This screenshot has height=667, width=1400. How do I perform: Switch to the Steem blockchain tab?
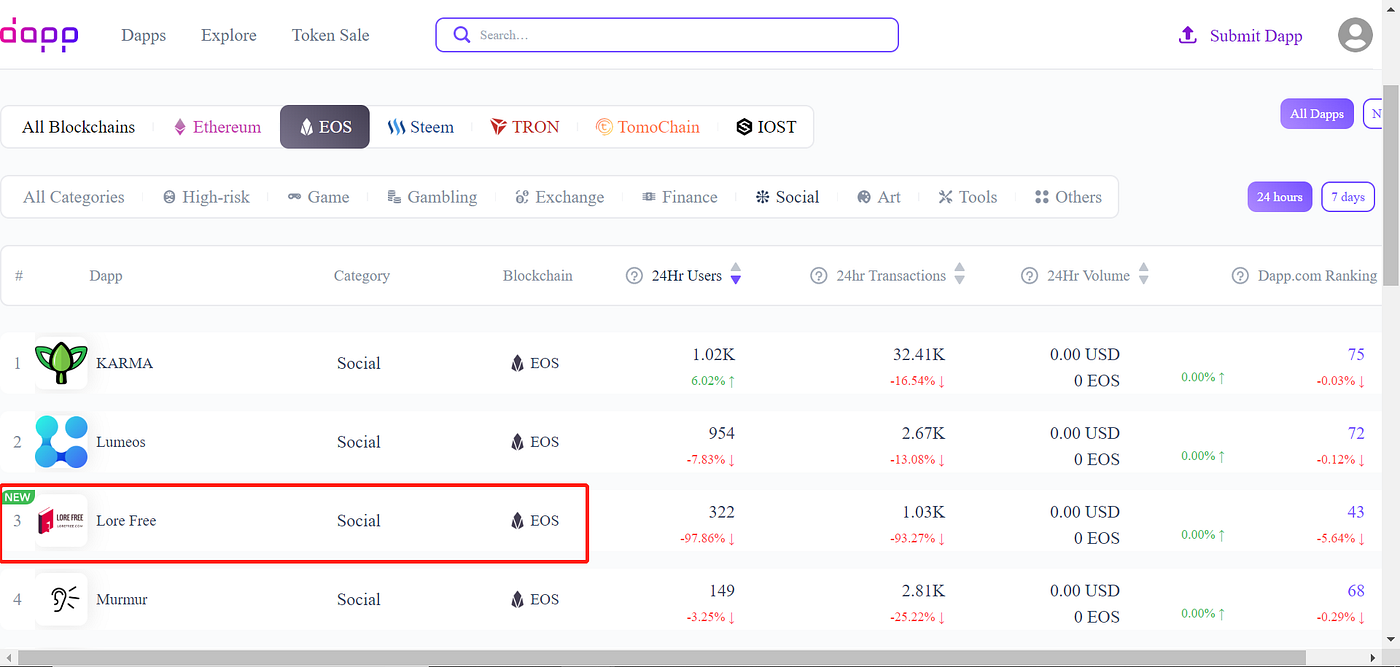pyautogui.click(x=420, y=126)
